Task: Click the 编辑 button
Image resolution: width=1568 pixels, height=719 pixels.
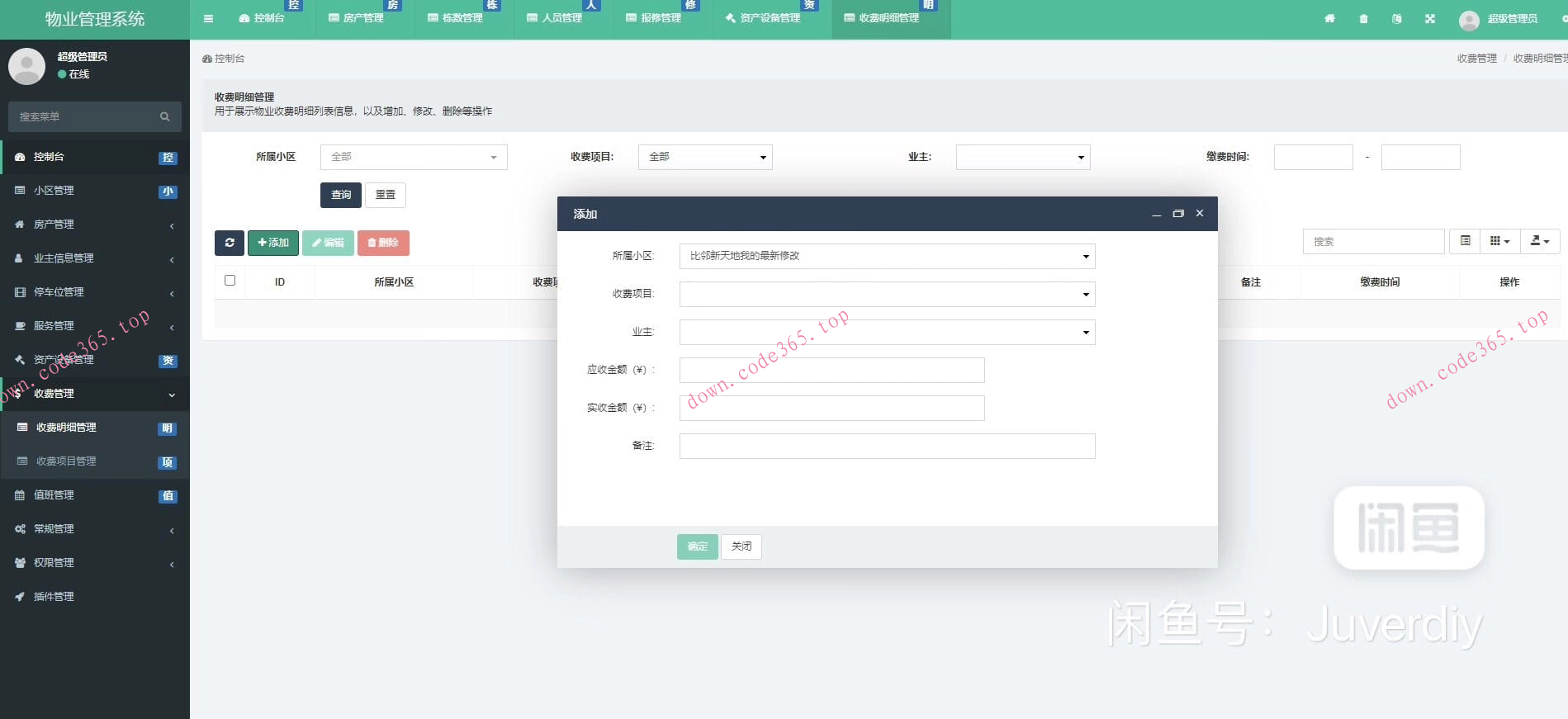Action: pos(328,243)
